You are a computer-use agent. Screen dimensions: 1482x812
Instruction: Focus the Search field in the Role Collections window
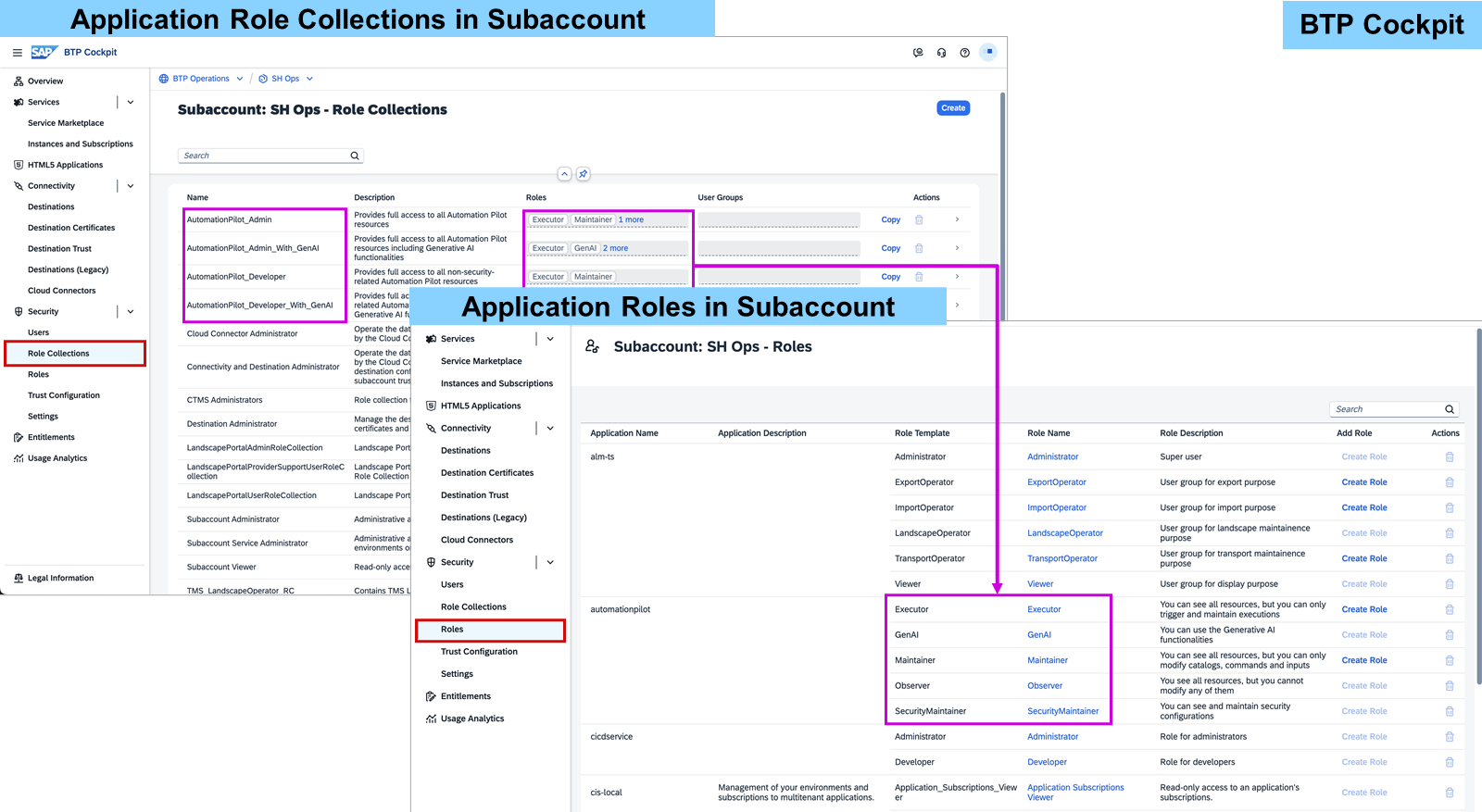[x=270, y=156]
